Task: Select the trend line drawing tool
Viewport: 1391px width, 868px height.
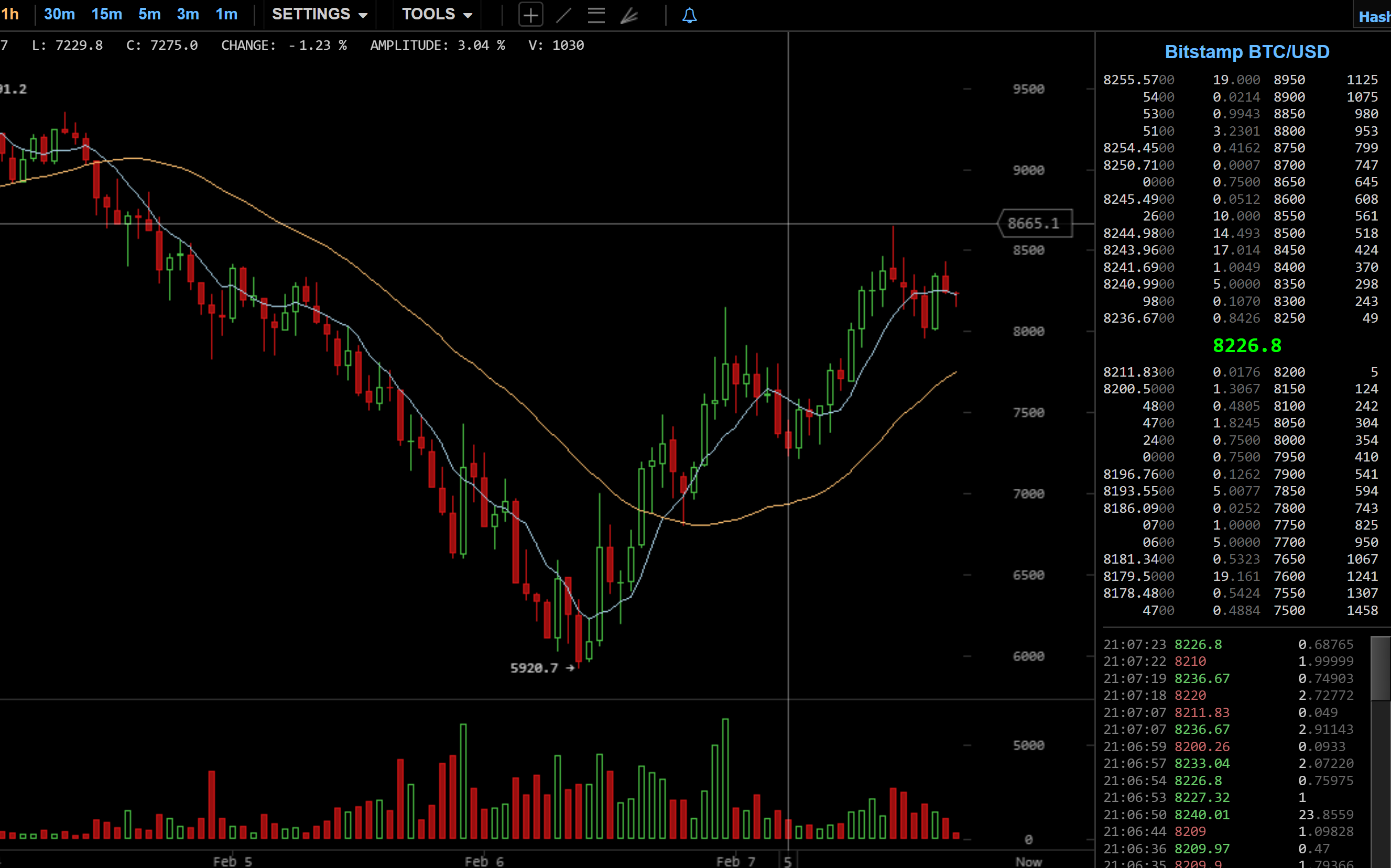Action: click(x=563, y=15)
